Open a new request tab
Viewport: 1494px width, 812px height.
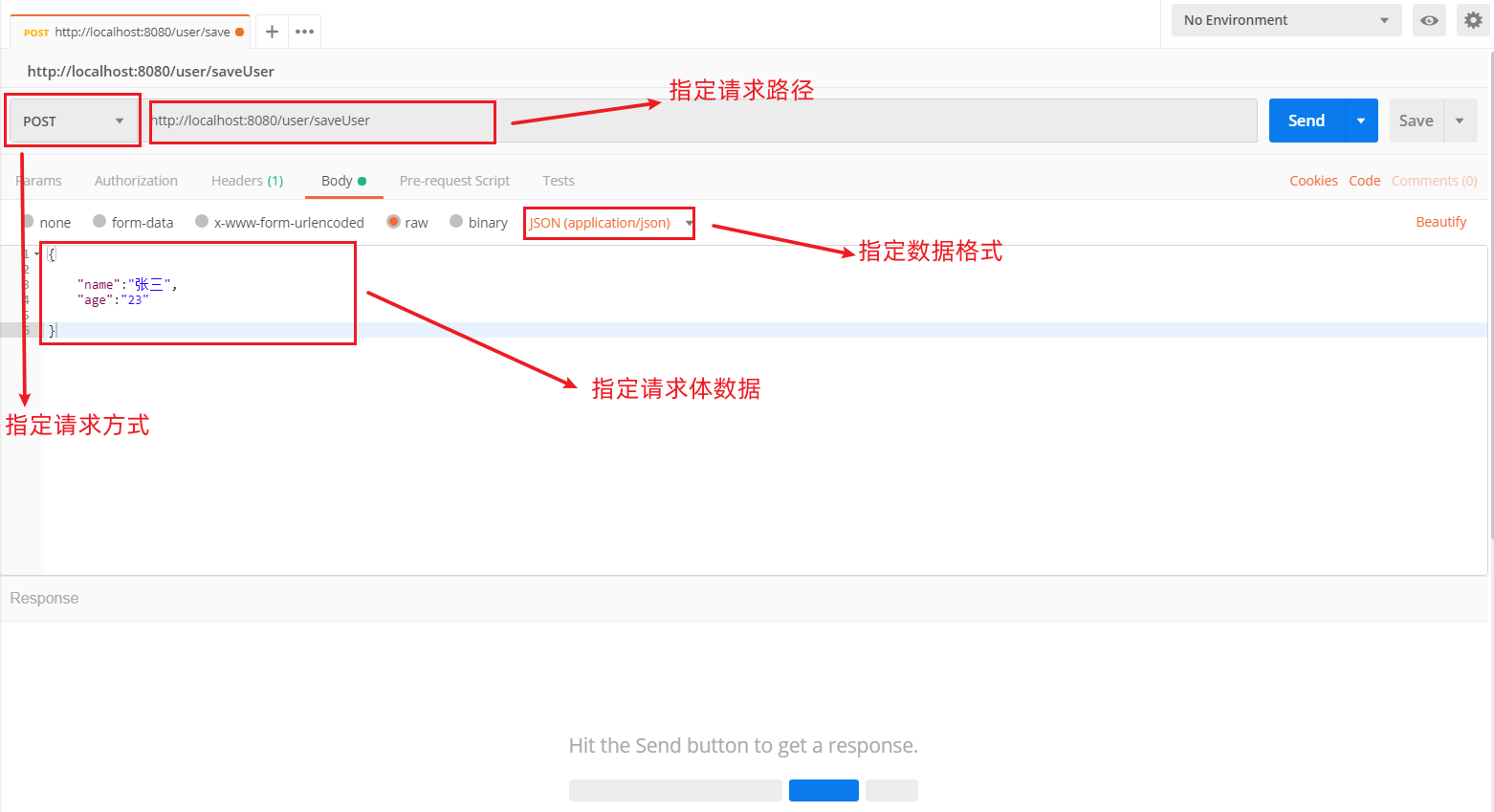(272, 32)
